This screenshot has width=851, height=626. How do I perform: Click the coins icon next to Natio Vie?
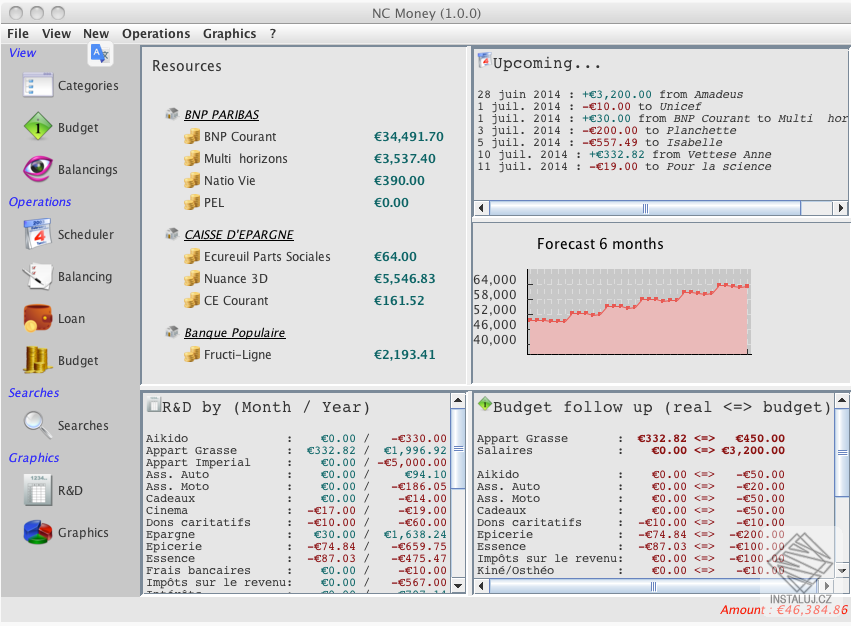pyautogui.click(x=192, y=180)
